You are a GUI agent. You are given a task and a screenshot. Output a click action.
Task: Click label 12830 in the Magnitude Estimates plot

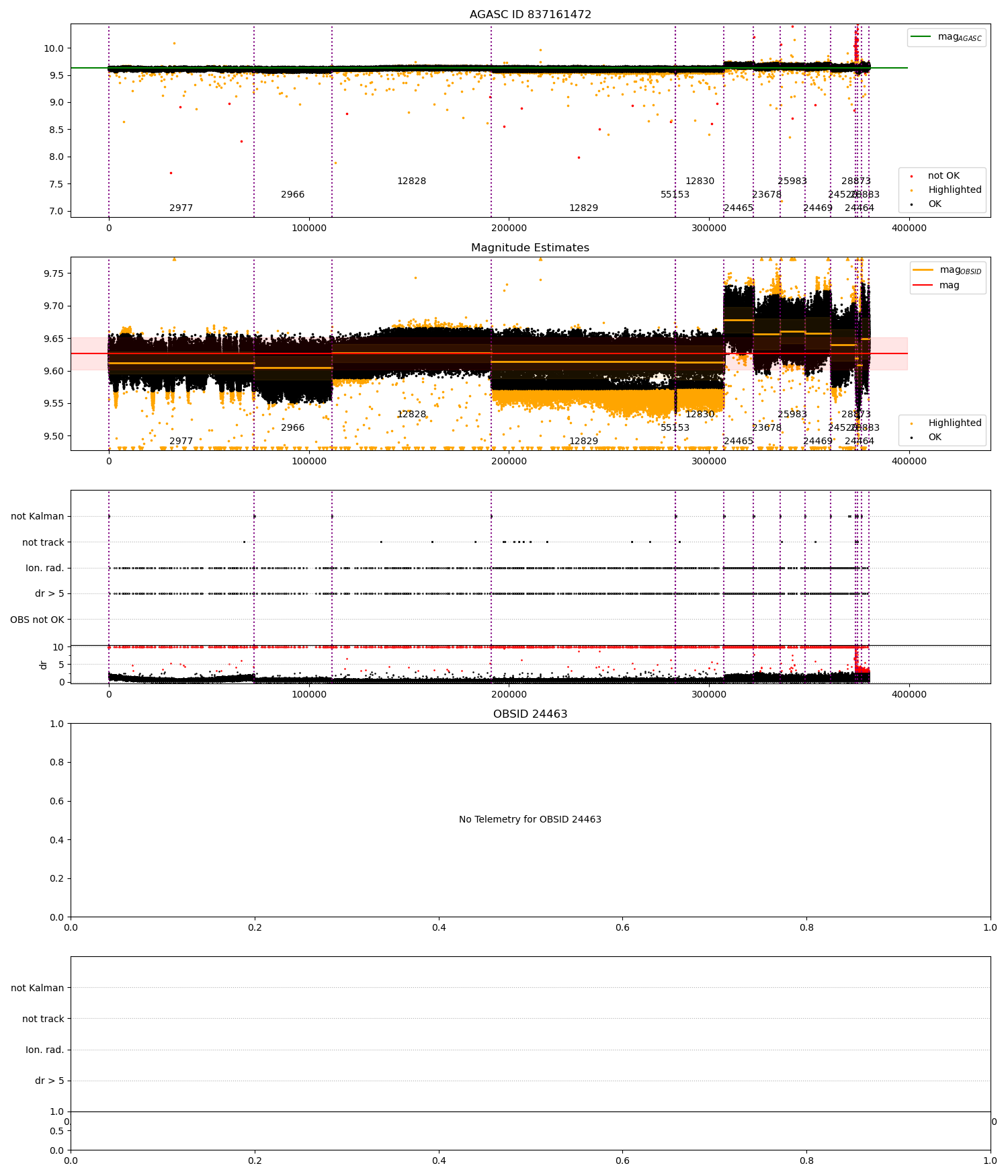click(700, 415)
